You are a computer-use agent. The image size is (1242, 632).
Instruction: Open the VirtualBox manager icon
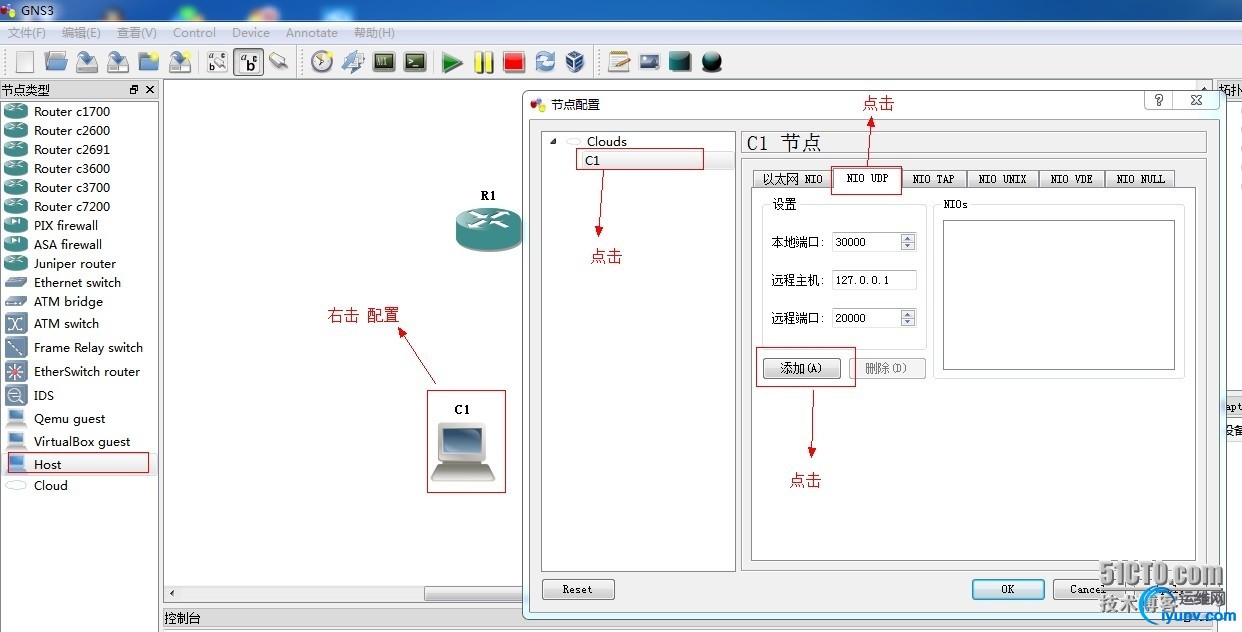point(576,61)
